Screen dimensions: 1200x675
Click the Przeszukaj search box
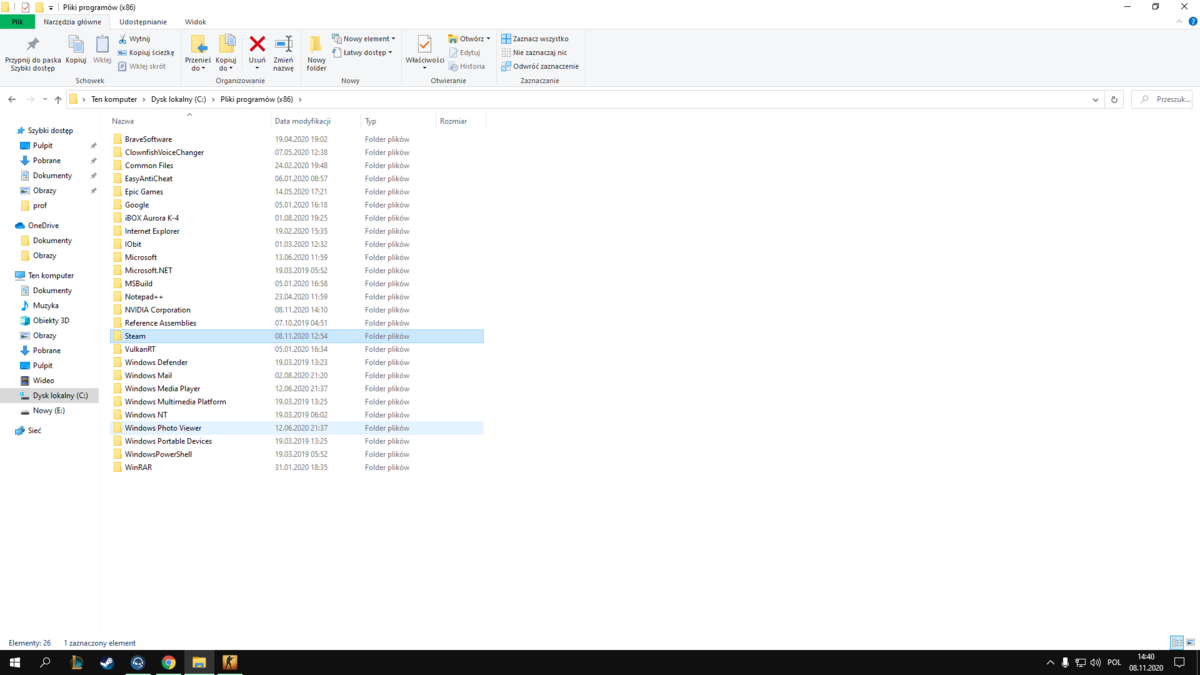[x=1162, y=100]
